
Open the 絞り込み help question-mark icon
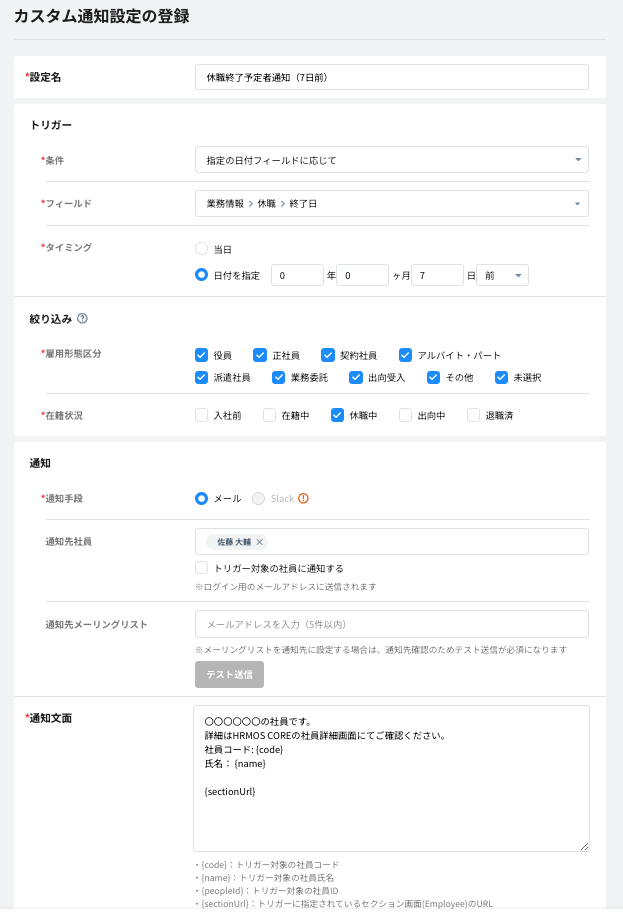83,318
